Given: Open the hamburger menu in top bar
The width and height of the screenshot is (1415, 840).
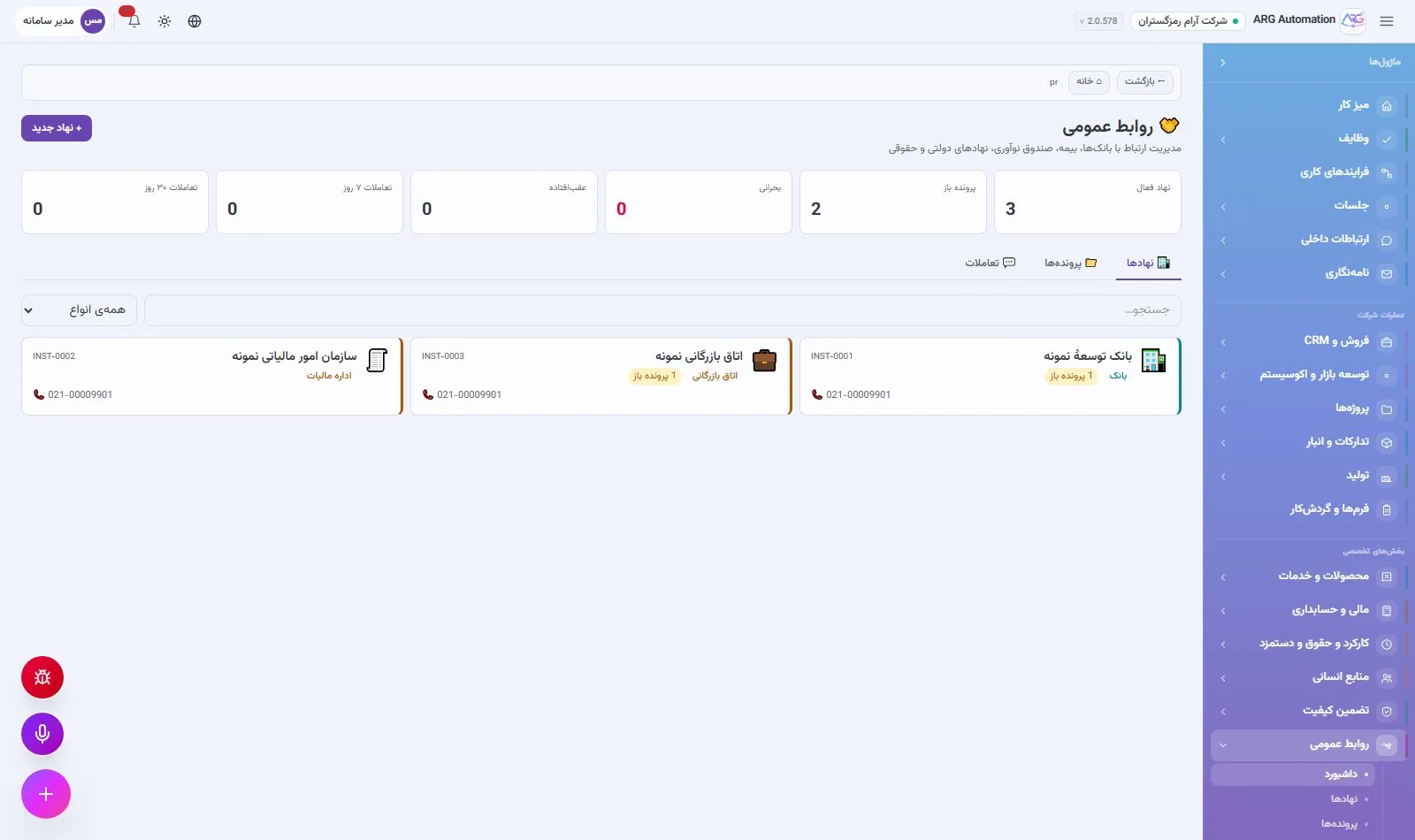Looking at the screenshot, I should click(x=1387, y=21).
